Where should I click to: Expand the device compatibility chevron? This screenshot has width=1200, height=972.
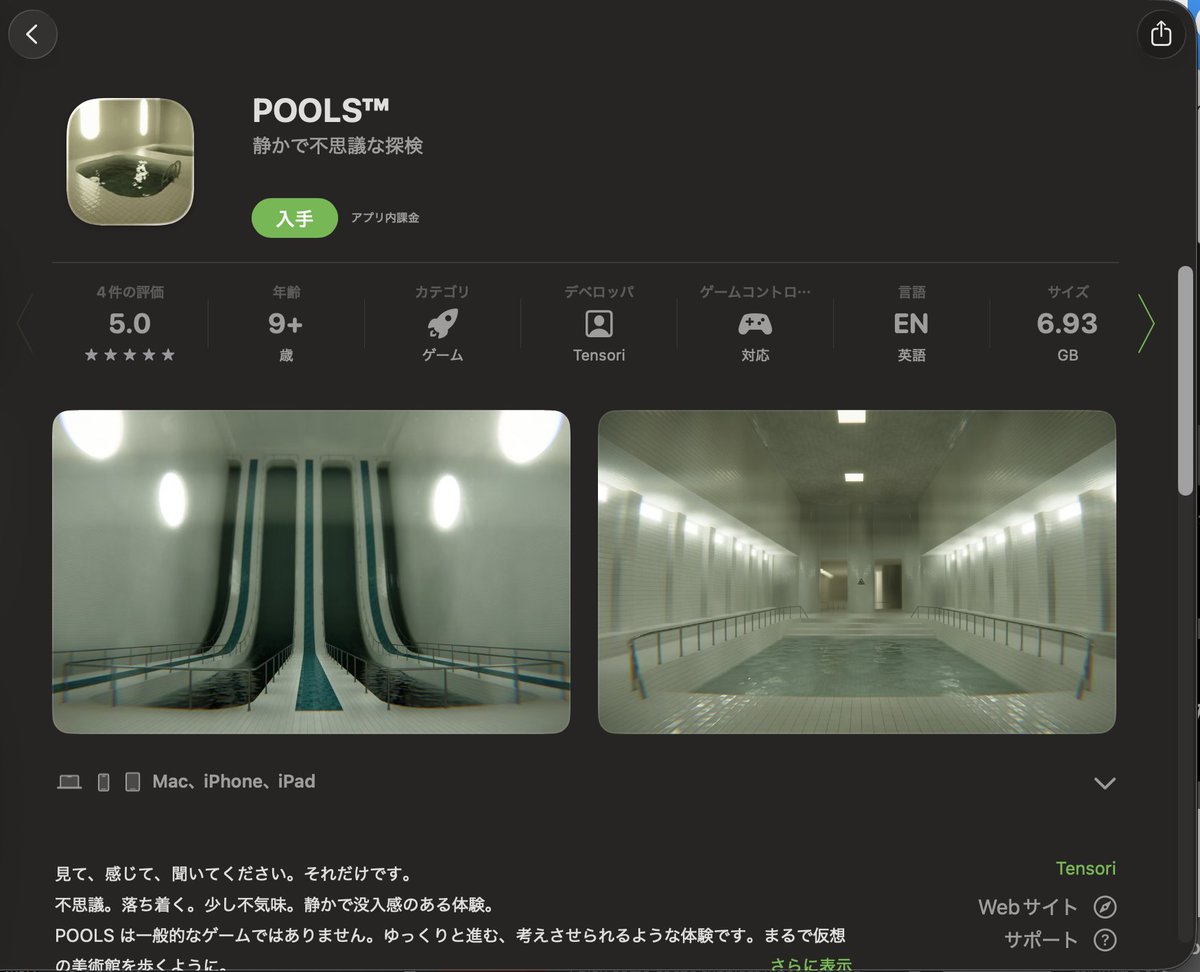[1104, 783]
